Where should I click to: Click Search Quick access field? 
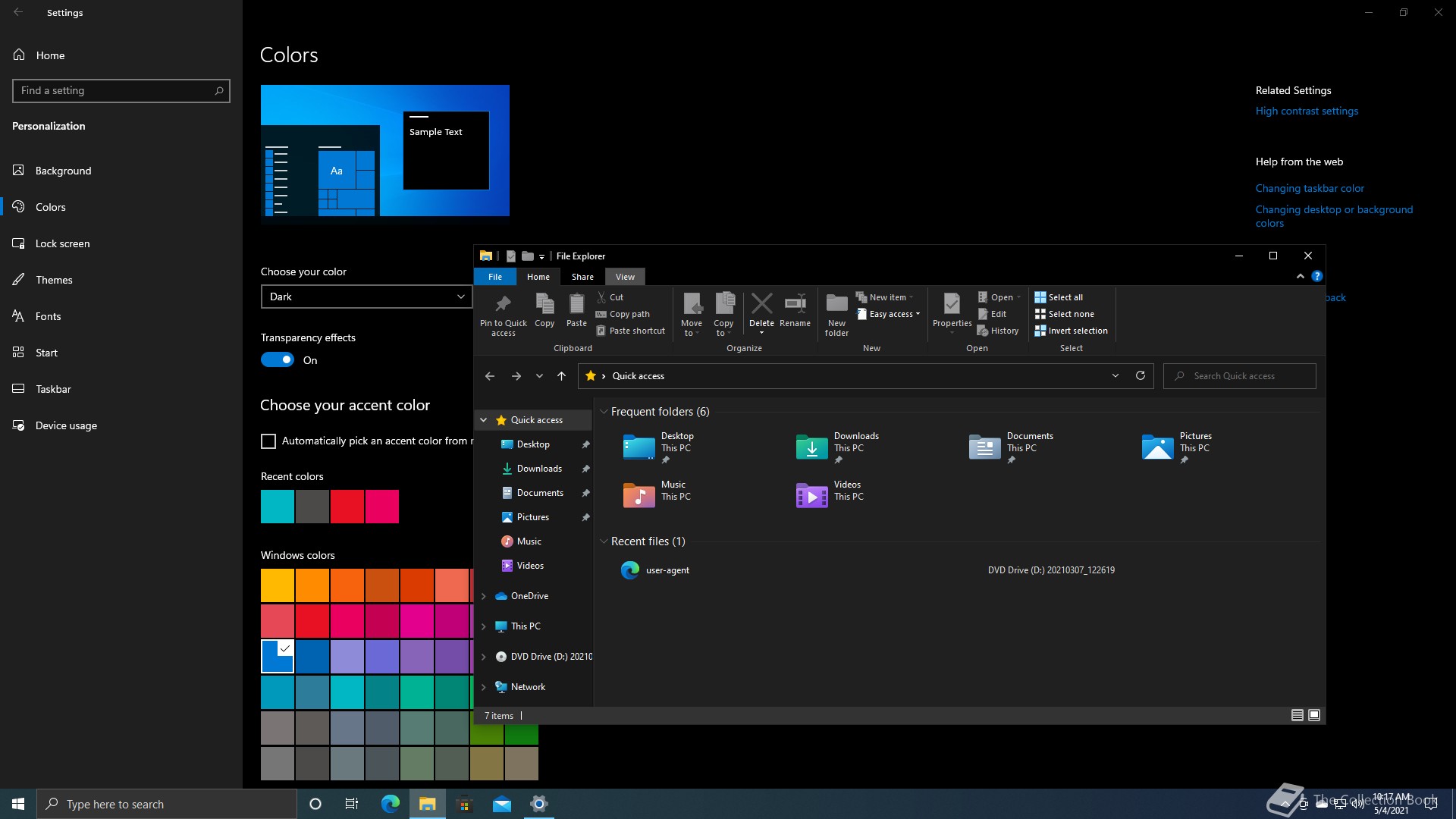tap(1240, 376)
